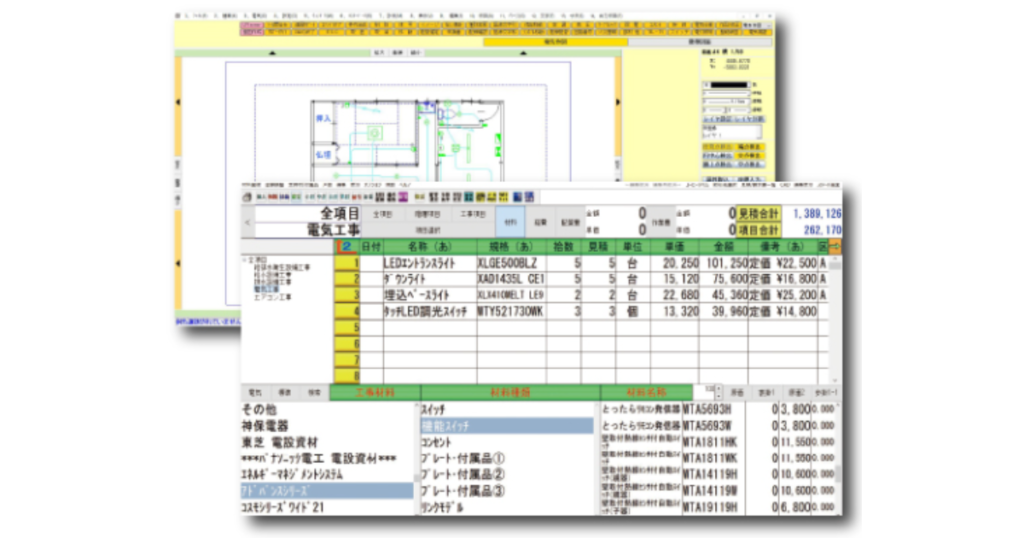This screenshot has width=1024, height=538.
Task: Click the 現在選択 button
Action: coord(428,230)
